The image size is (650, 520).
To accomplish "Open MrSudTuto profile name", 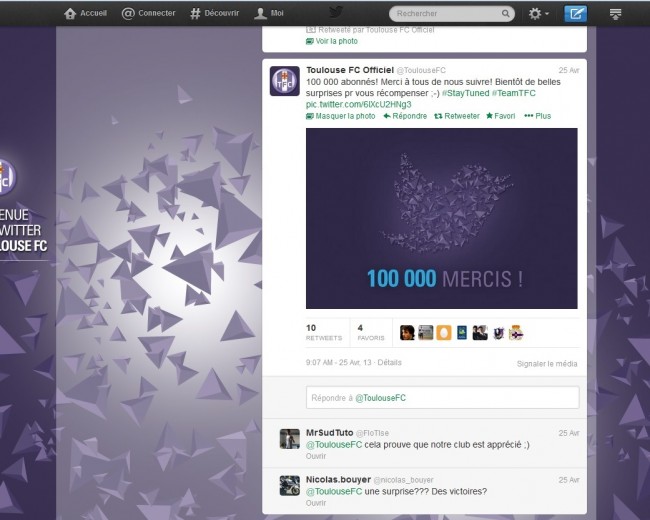I will point(330,433).
